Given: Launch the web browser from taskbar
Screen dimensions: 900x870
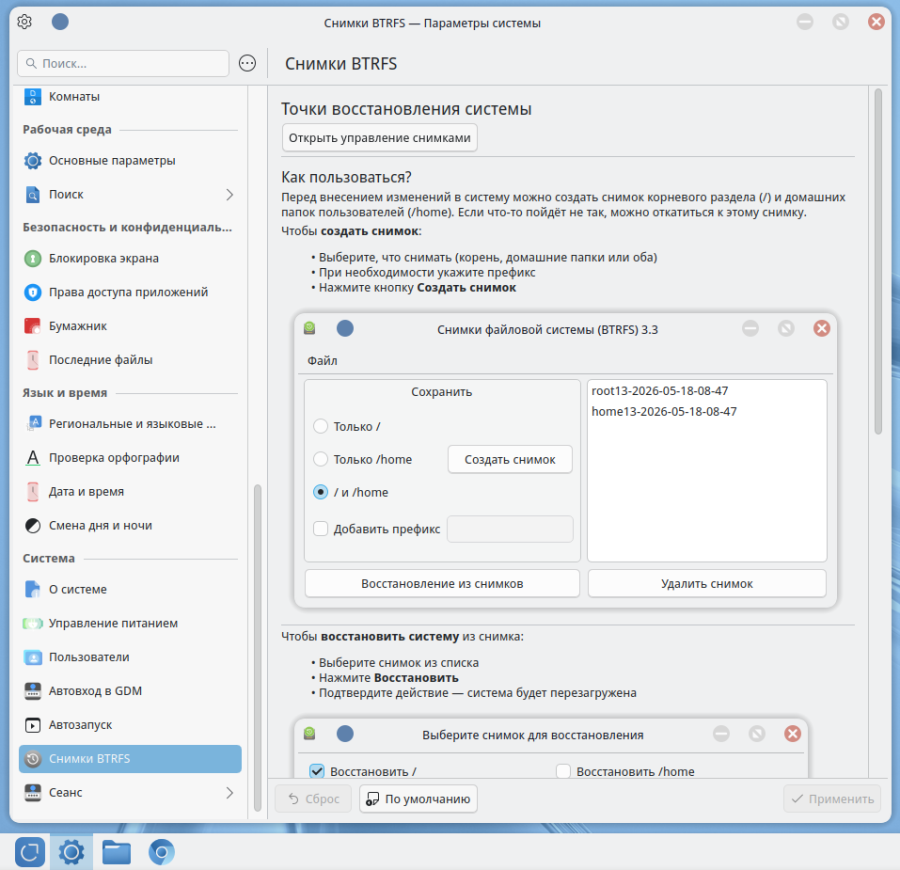Looking at the screenshot, I should click(161, 852).
